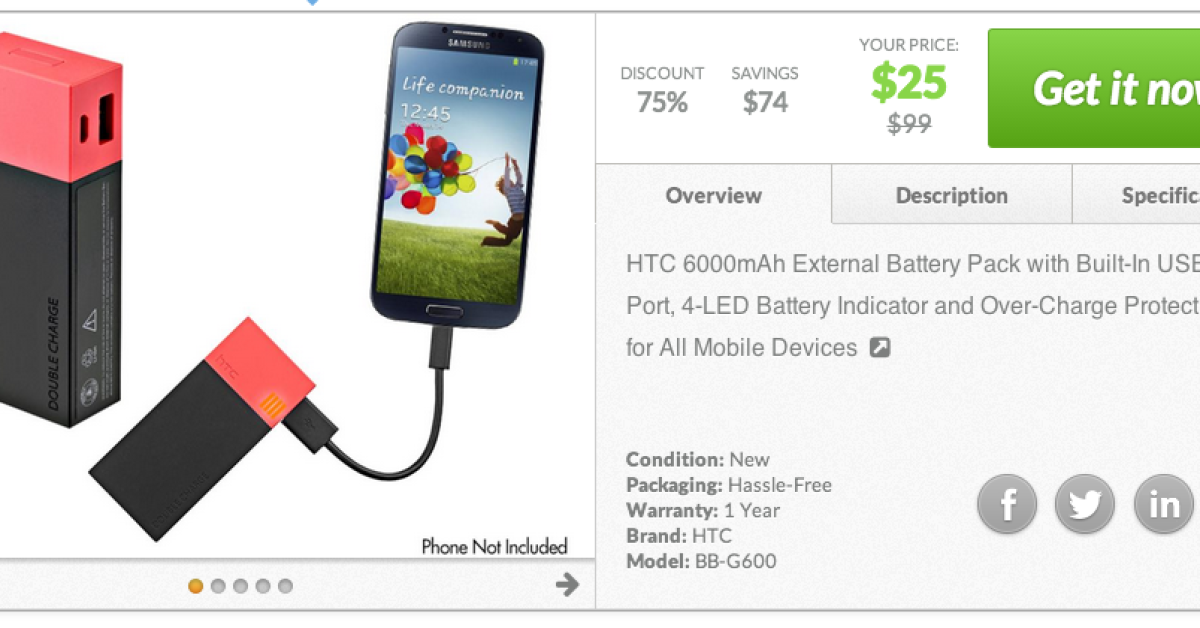Share the deal on Facebook
Image resolution: width=1200 pixels, height=628 pixels.
[1006, 503]
